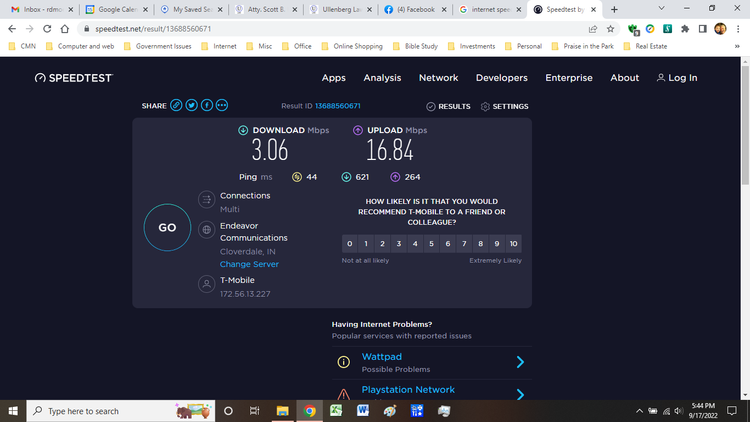Click the server globe icon

207,230
